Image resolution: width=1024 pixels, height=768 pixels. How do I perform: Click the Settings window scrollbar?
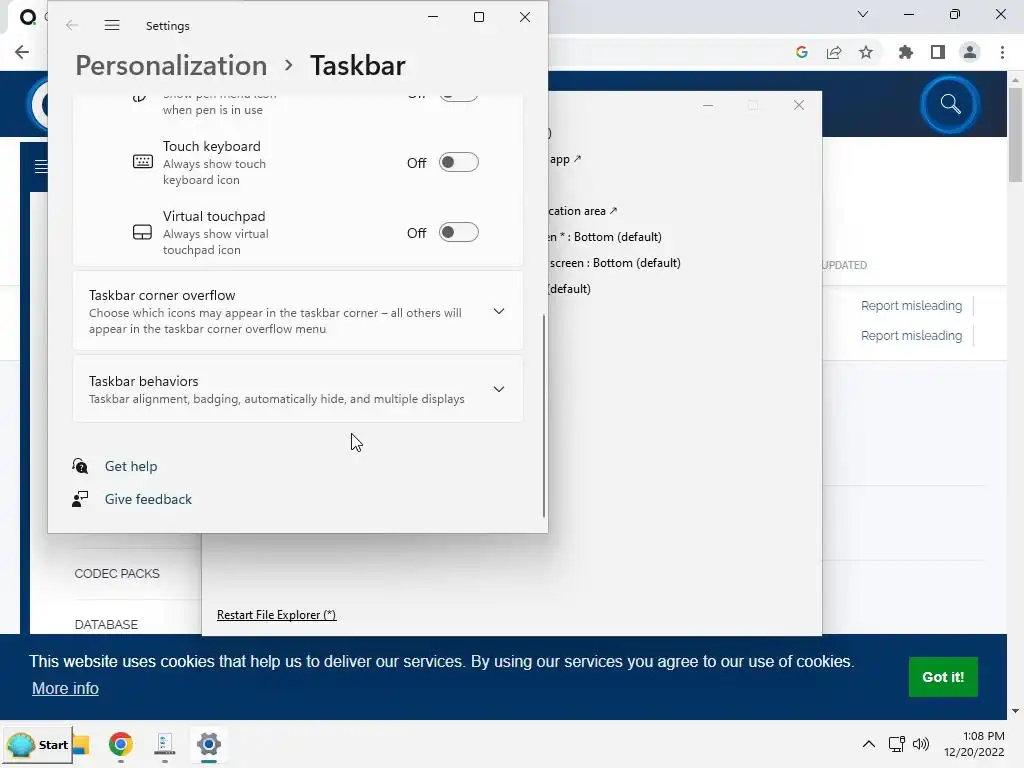coord(544,415)
